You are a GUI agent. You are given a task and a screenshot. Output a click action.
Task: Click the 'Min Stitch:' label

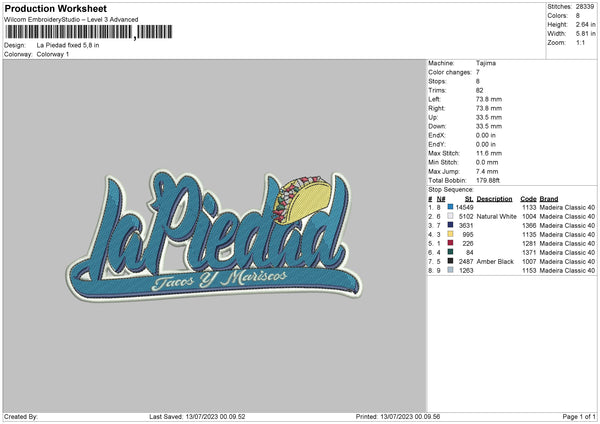pyautogui.click(x=443, y=162)
